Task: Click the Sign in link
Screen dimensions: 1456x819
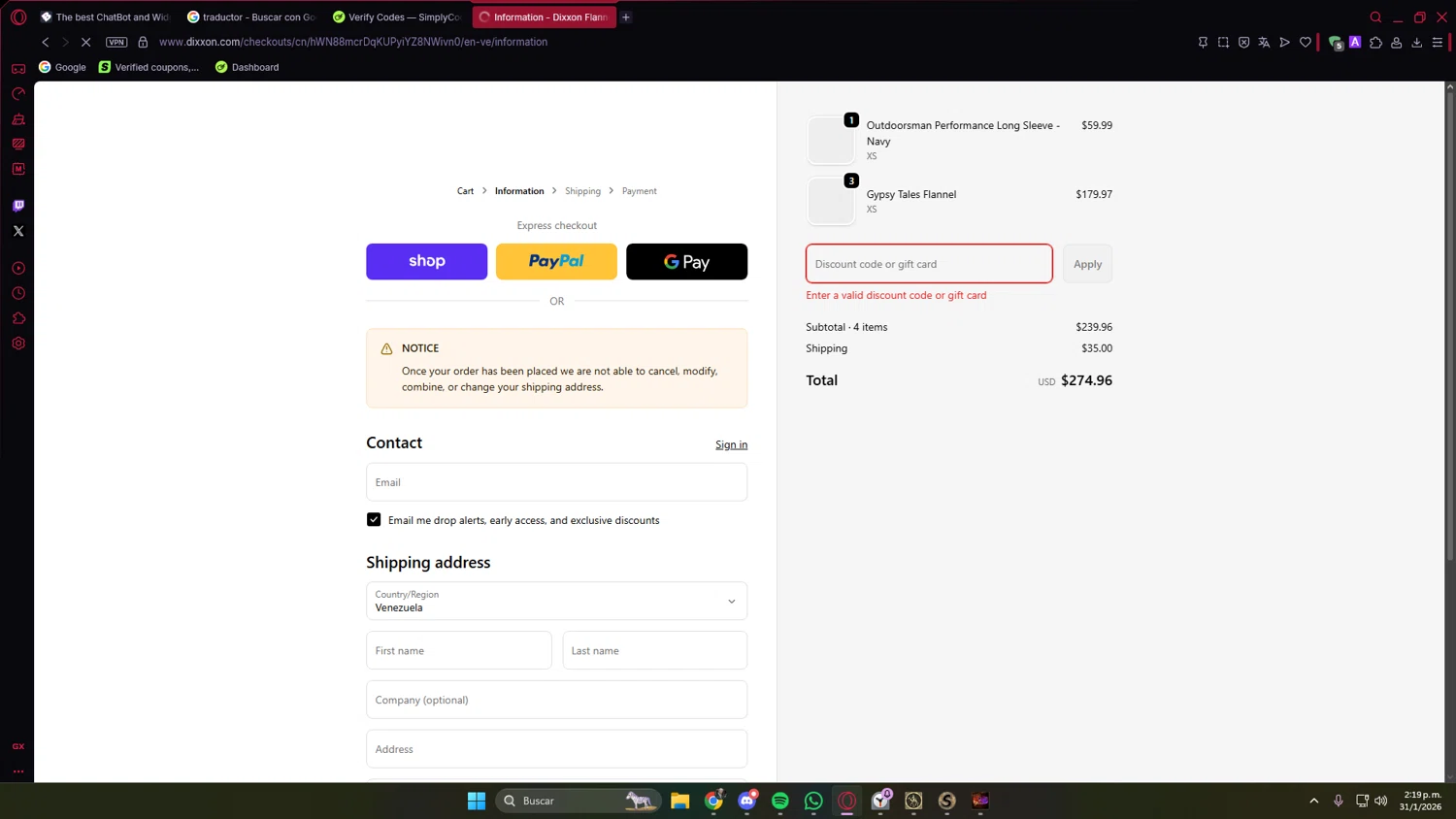Action: click(x=731, y=444)
